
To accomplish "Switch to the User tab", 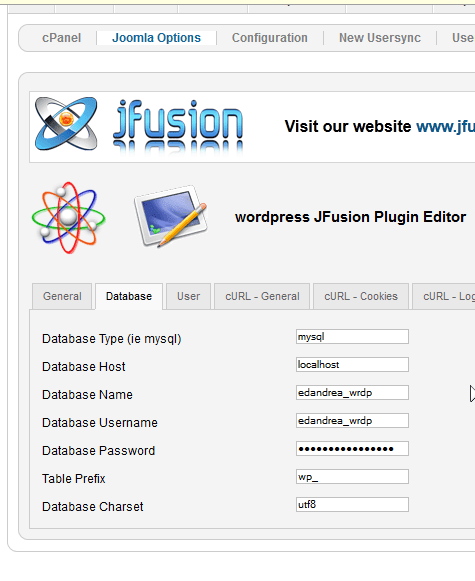I will [188, 296].
